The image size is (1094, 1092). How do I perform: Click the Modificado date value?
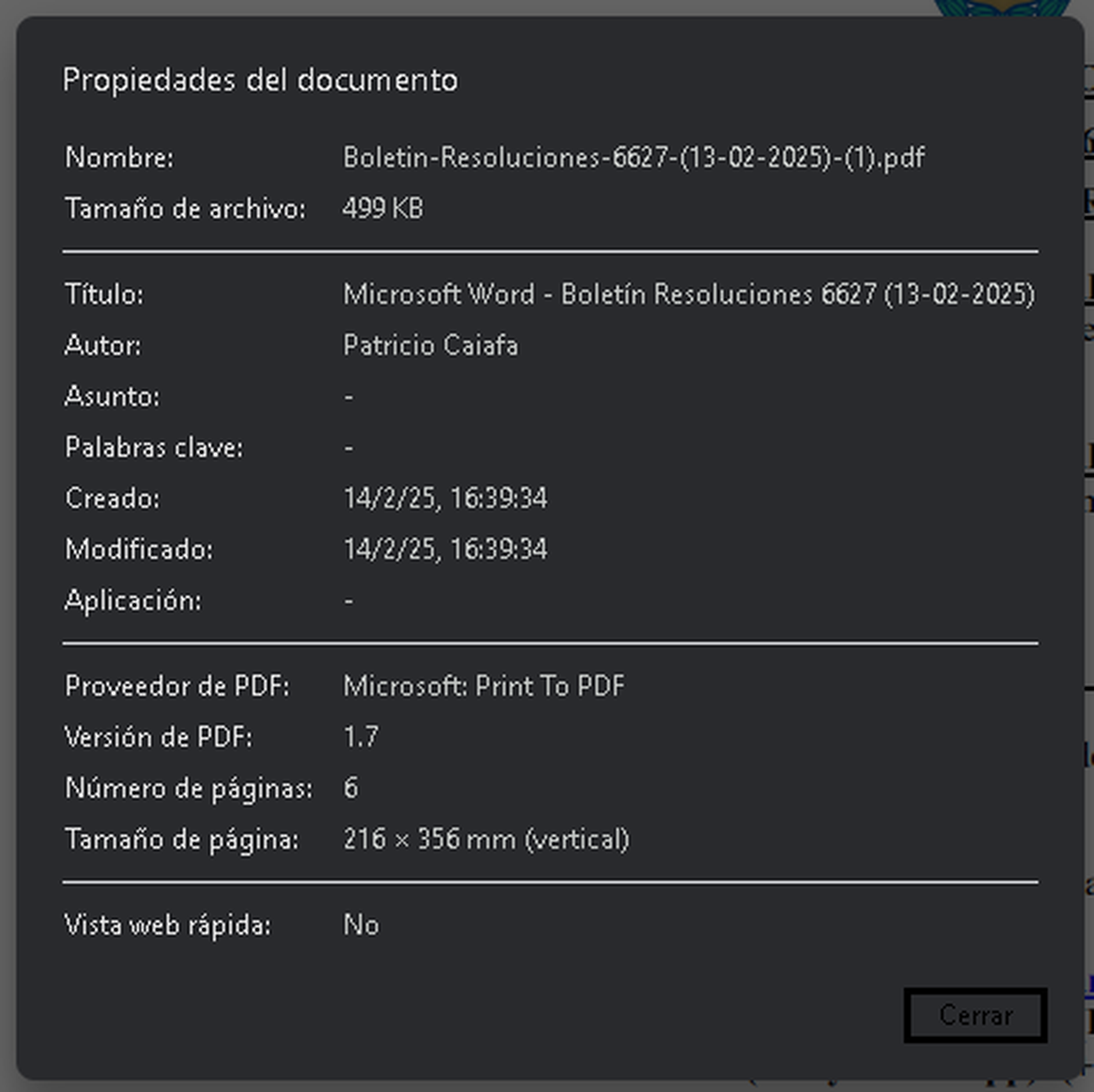[x=445, y=549]
